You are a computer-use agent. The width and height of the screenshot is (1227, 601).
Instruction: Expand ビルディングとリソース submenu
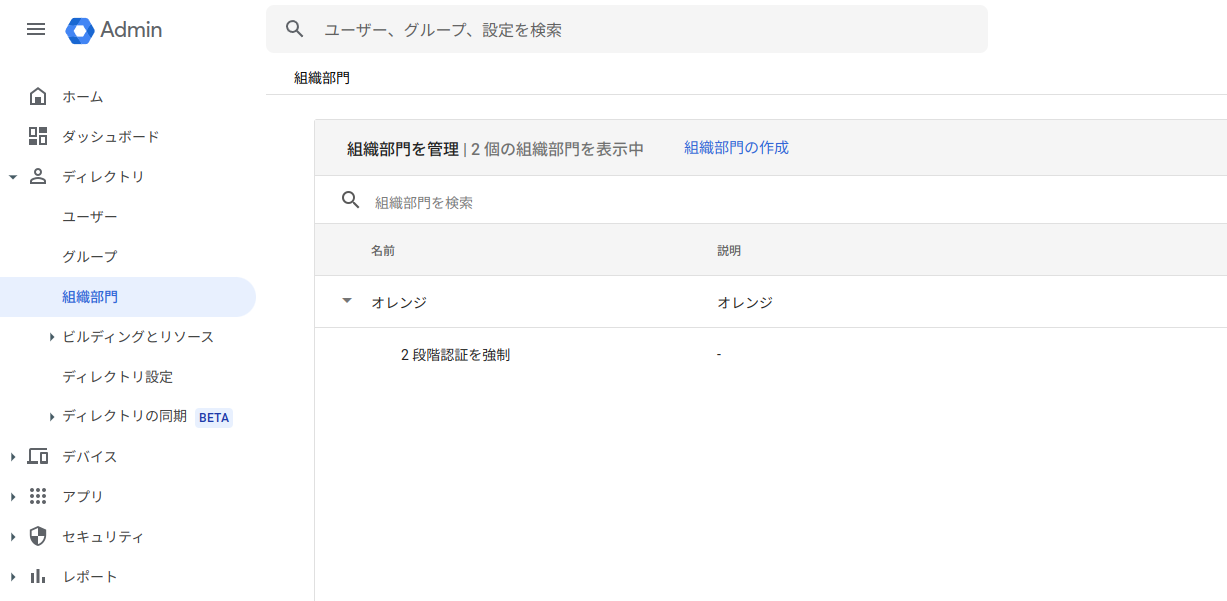51,337
